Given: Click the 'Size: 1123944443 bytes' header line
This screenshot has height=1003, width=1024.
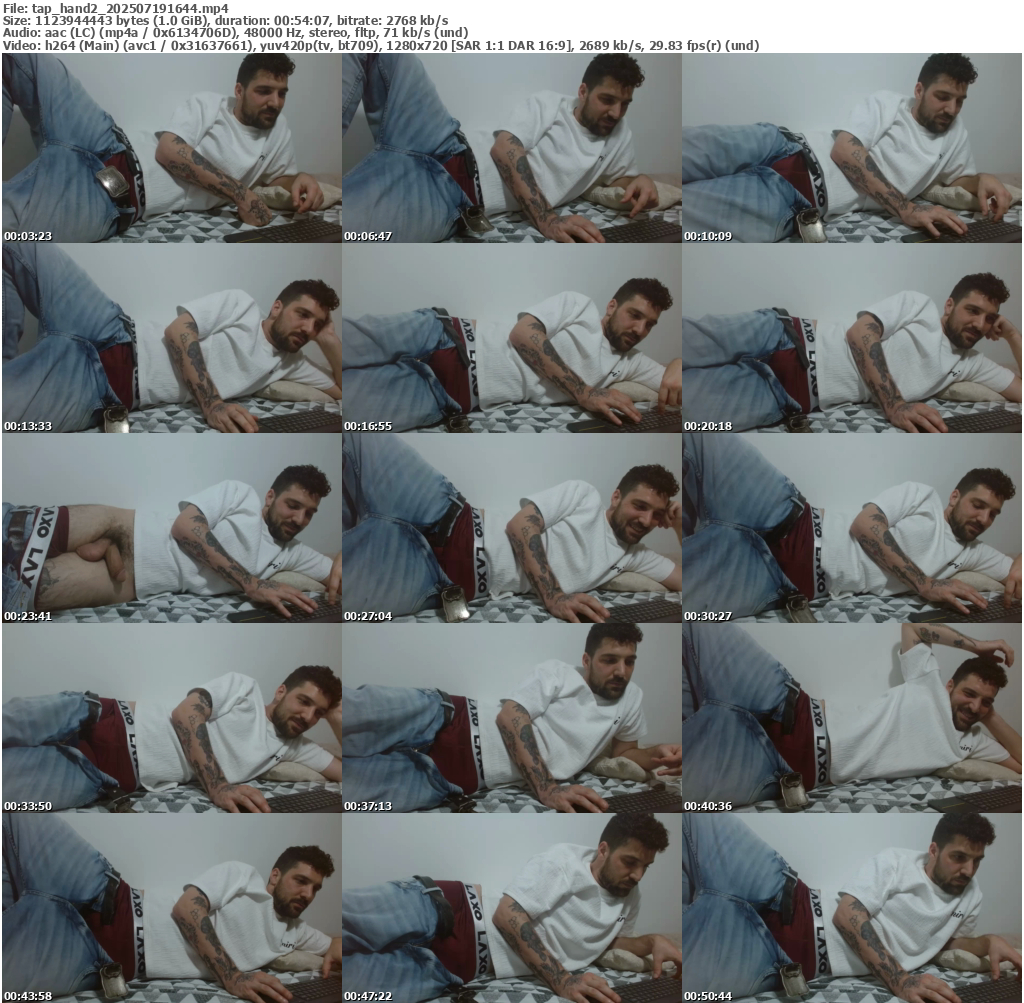Looking at the screenshot, I should click(x=225, y=21).
